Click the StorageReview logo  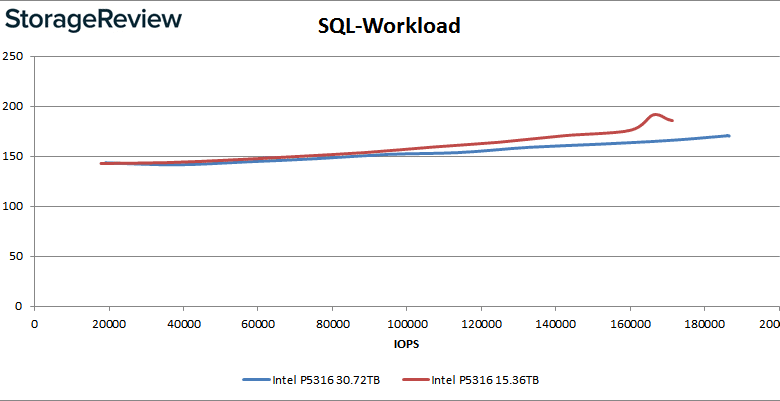pyautogui.click(x=93, y=21)
